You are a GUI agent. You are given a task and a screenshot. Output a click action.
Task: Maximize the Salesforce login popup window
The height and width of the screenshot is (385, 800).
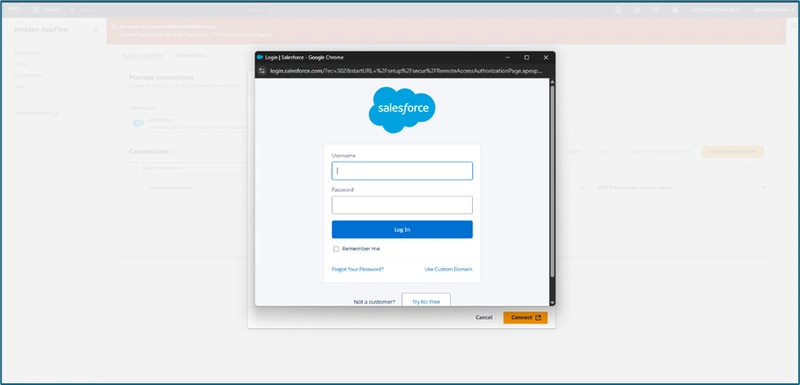tap(527, 58)
